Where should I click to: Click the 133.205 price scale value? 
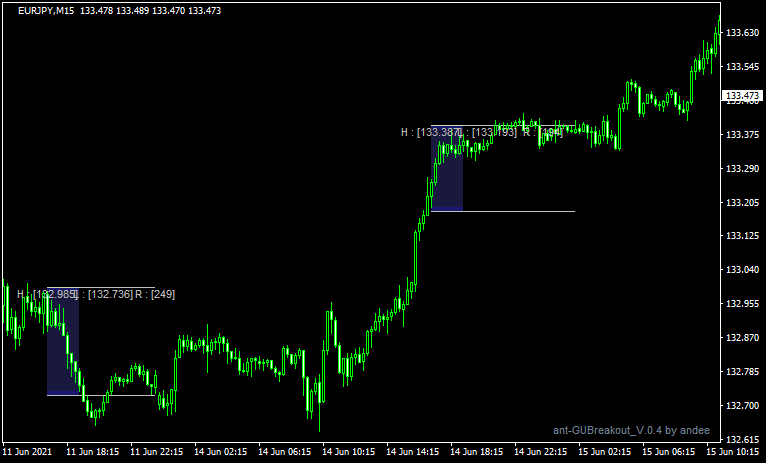[741, 203]
